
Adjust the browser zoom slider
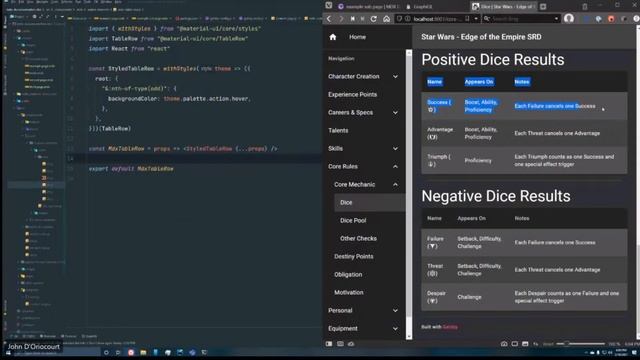point(581,344)
